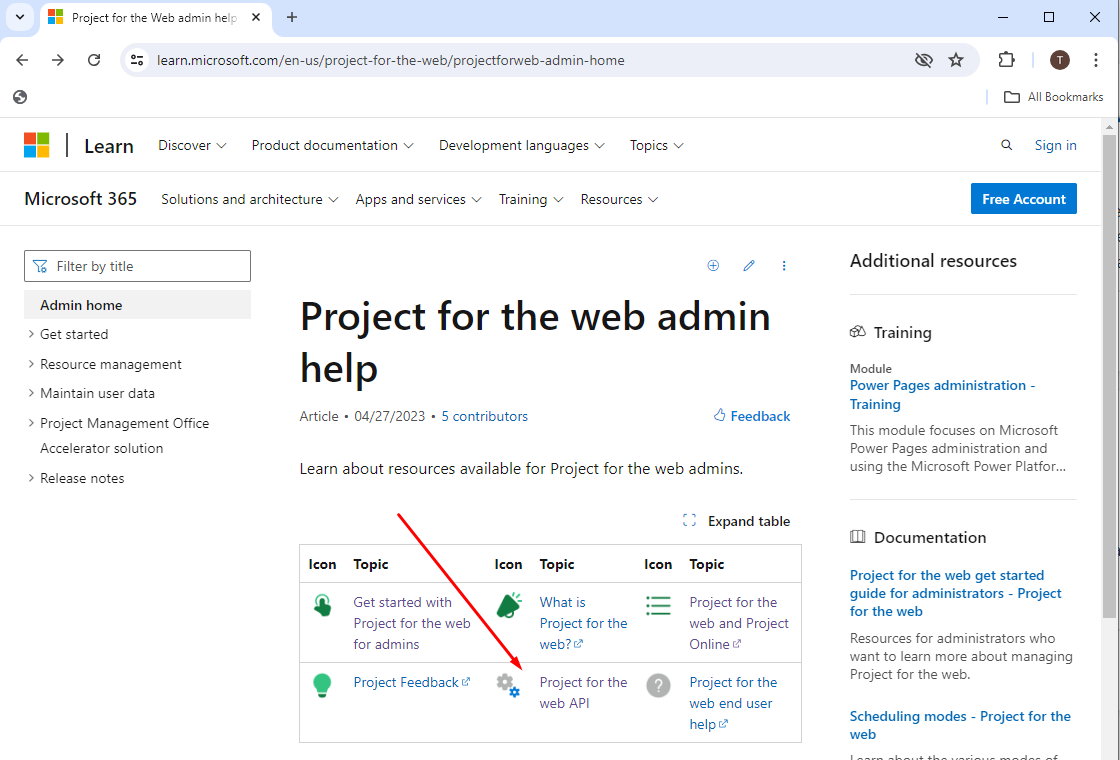Open Power Pages administration - Training module
This screenshot has height=760, width=1120.
point(943,394)
